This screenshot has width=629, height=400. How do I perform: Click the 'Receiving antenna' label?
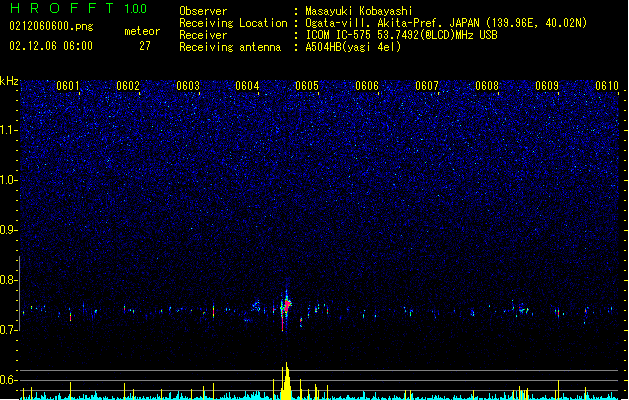(230, 47)
